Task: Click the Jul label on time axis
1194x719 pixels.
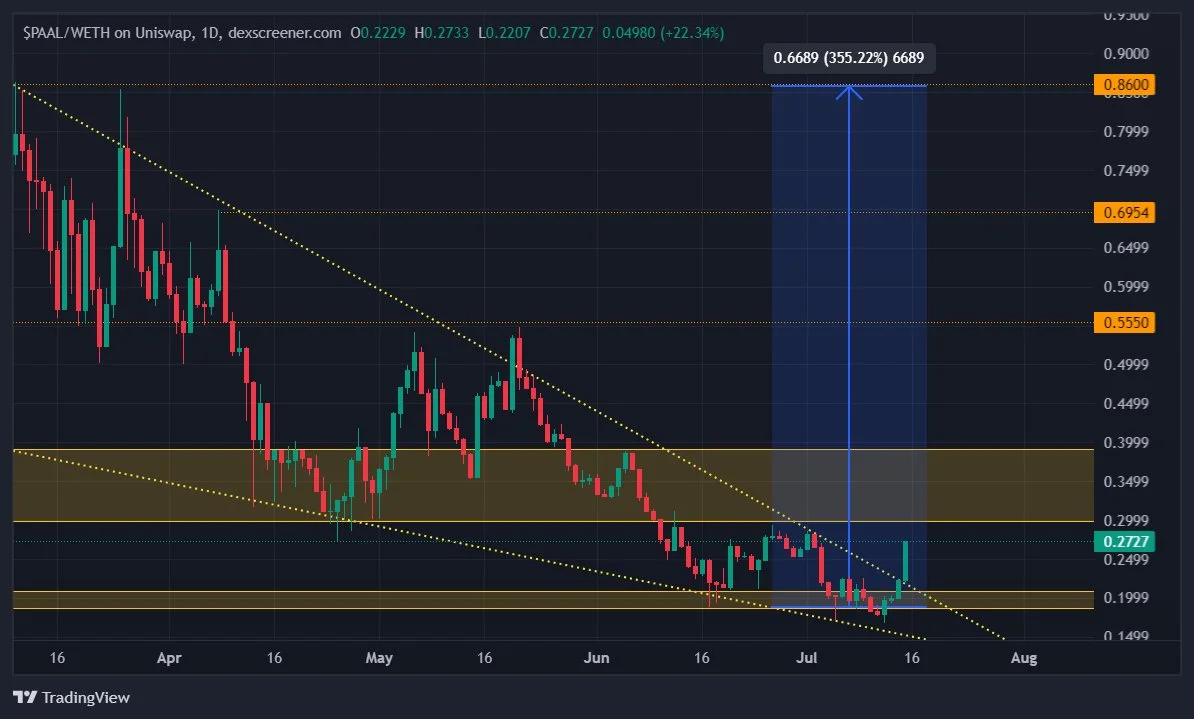Action: coord(806,658)
